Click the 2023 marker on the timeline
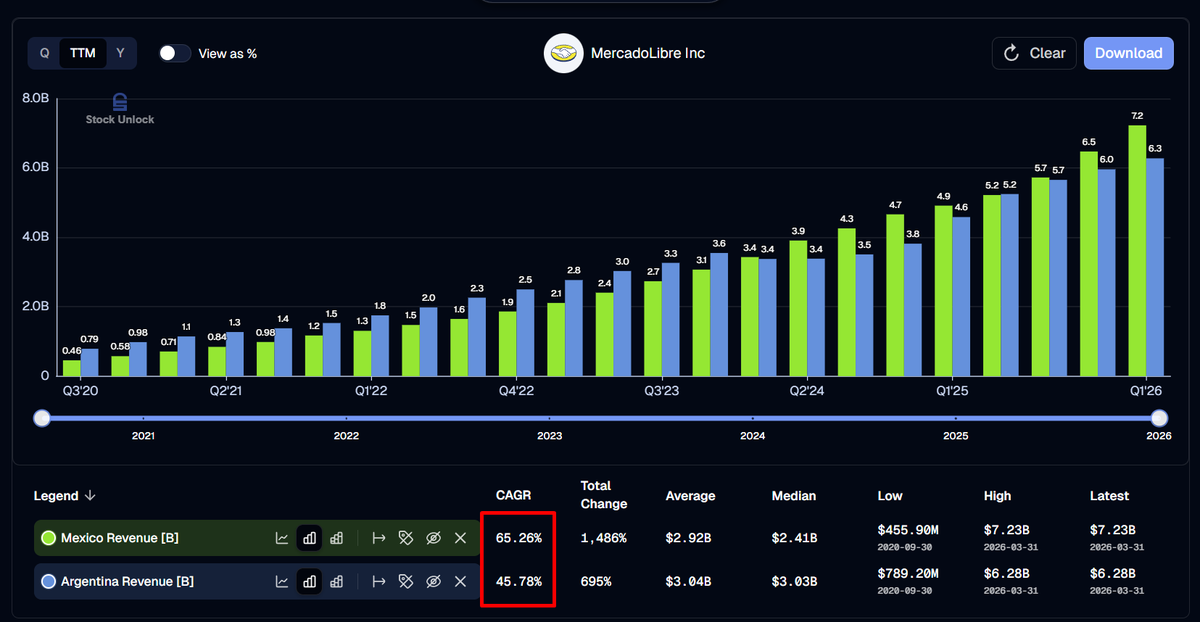The image size is (1200, 622). click(x=549, y=436)
